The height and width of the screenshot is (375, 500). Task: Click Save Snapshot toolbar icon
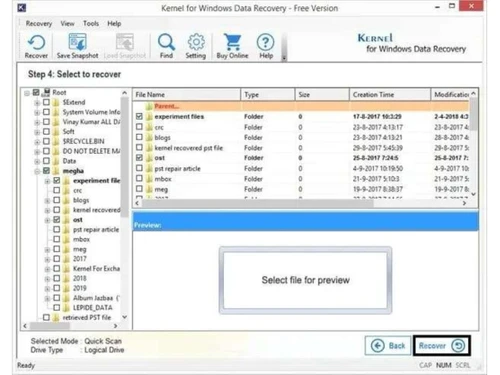(x=77, y=43)
